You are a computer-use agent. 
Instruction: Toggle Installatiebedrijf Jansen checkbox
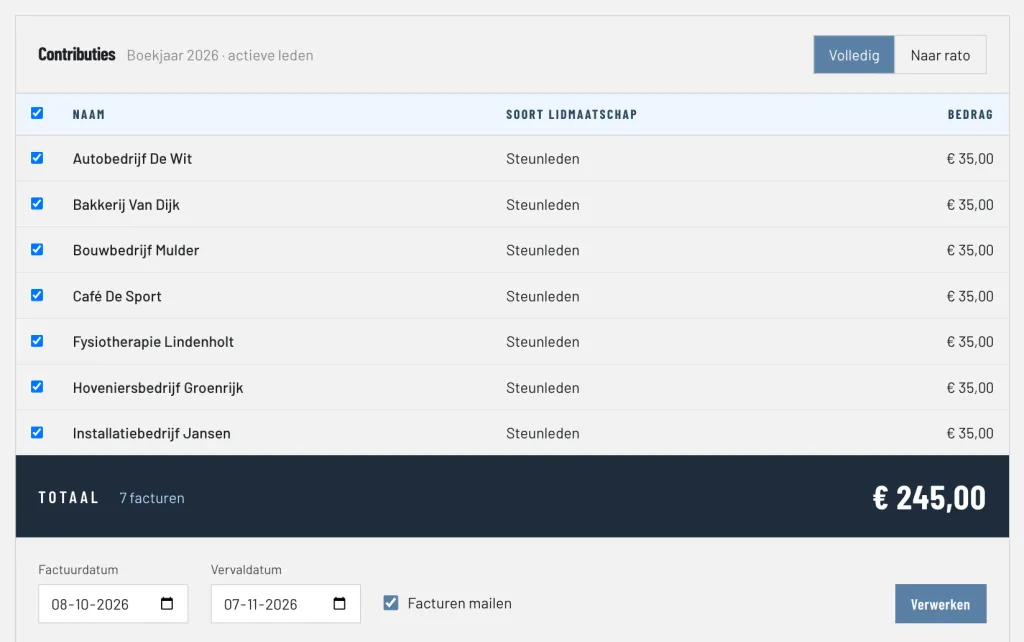pyautogui.click(x=37, y=432)
